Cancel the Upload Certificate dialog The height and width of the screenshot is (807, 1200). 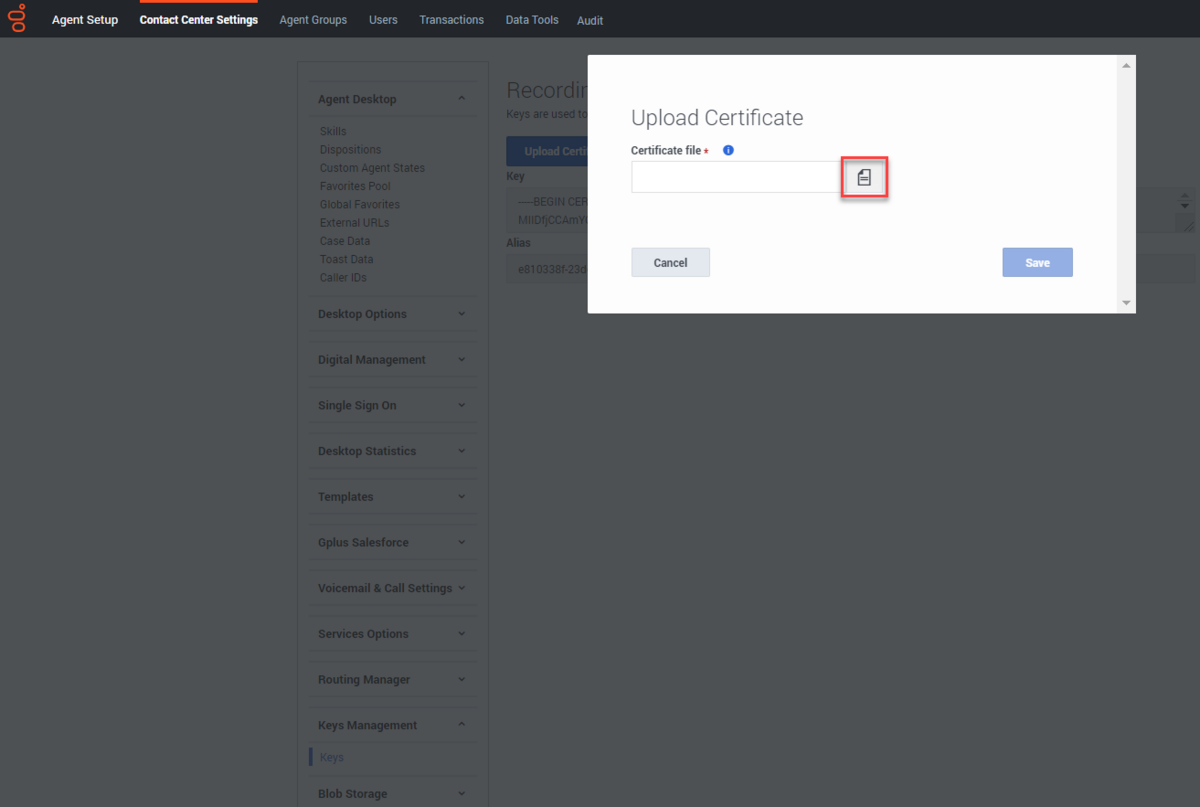pos(670,263)
